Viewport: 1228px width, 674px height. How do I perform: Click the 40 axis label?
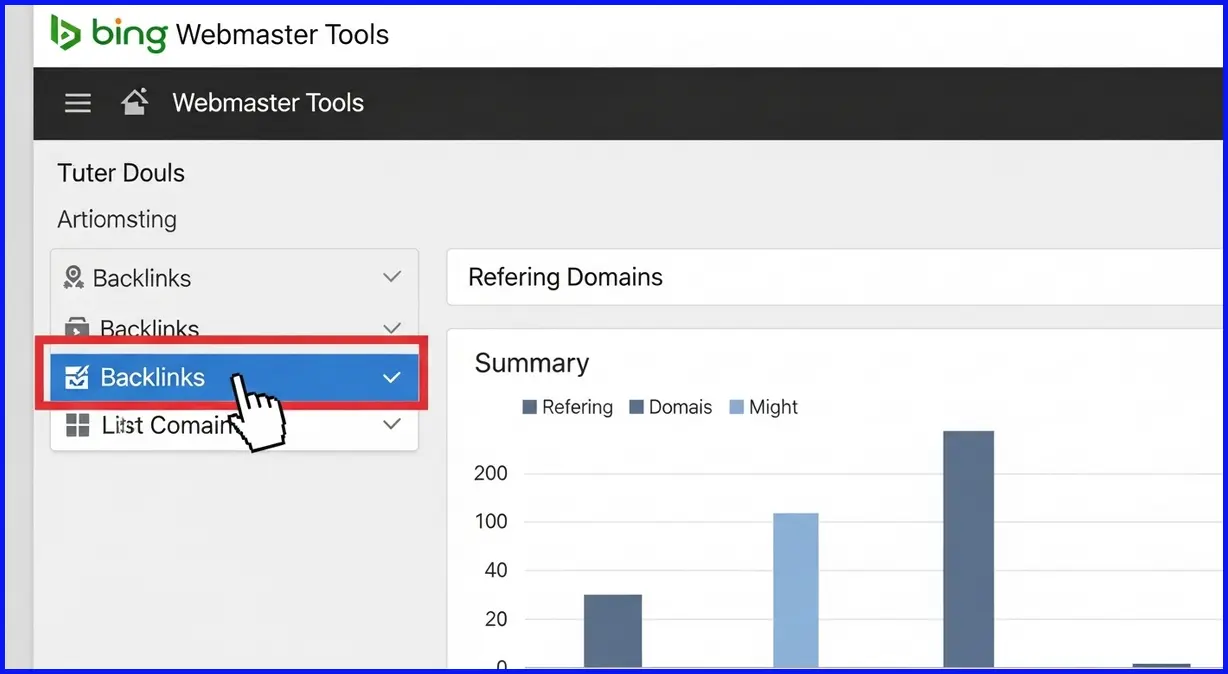(495, 571)
